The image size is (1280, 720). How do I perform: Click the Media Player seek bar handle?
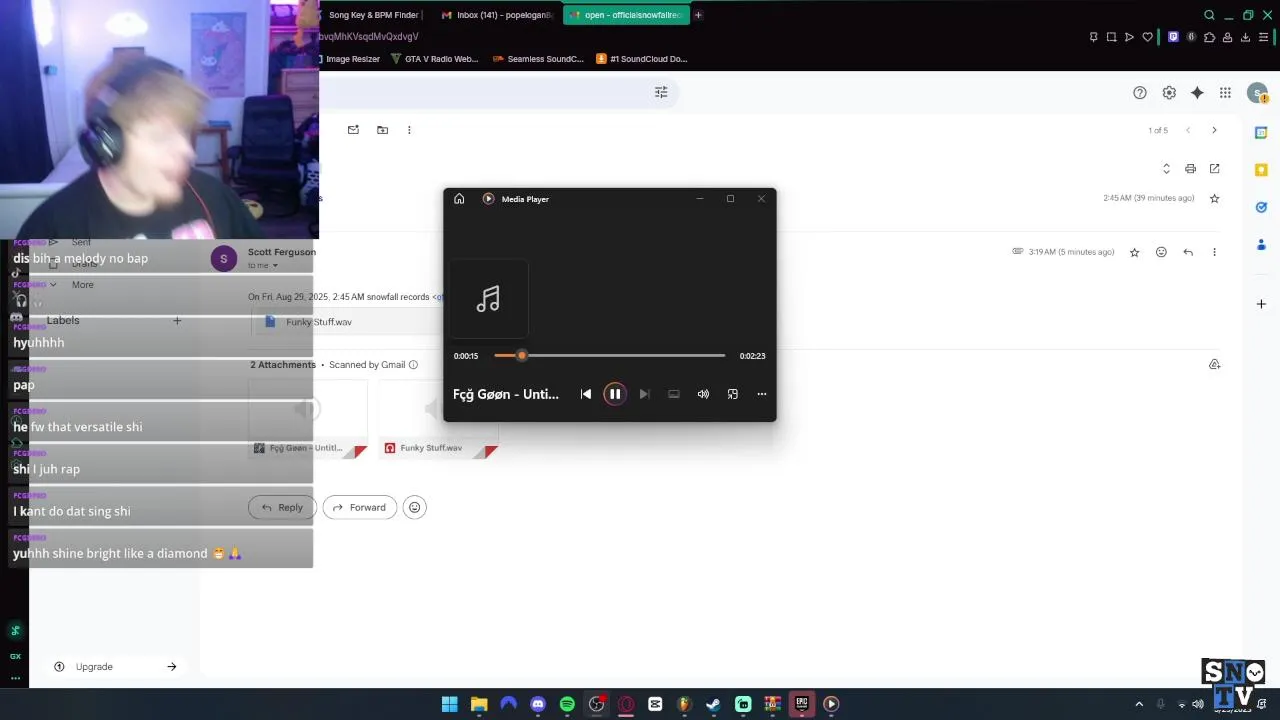(521, 355)
